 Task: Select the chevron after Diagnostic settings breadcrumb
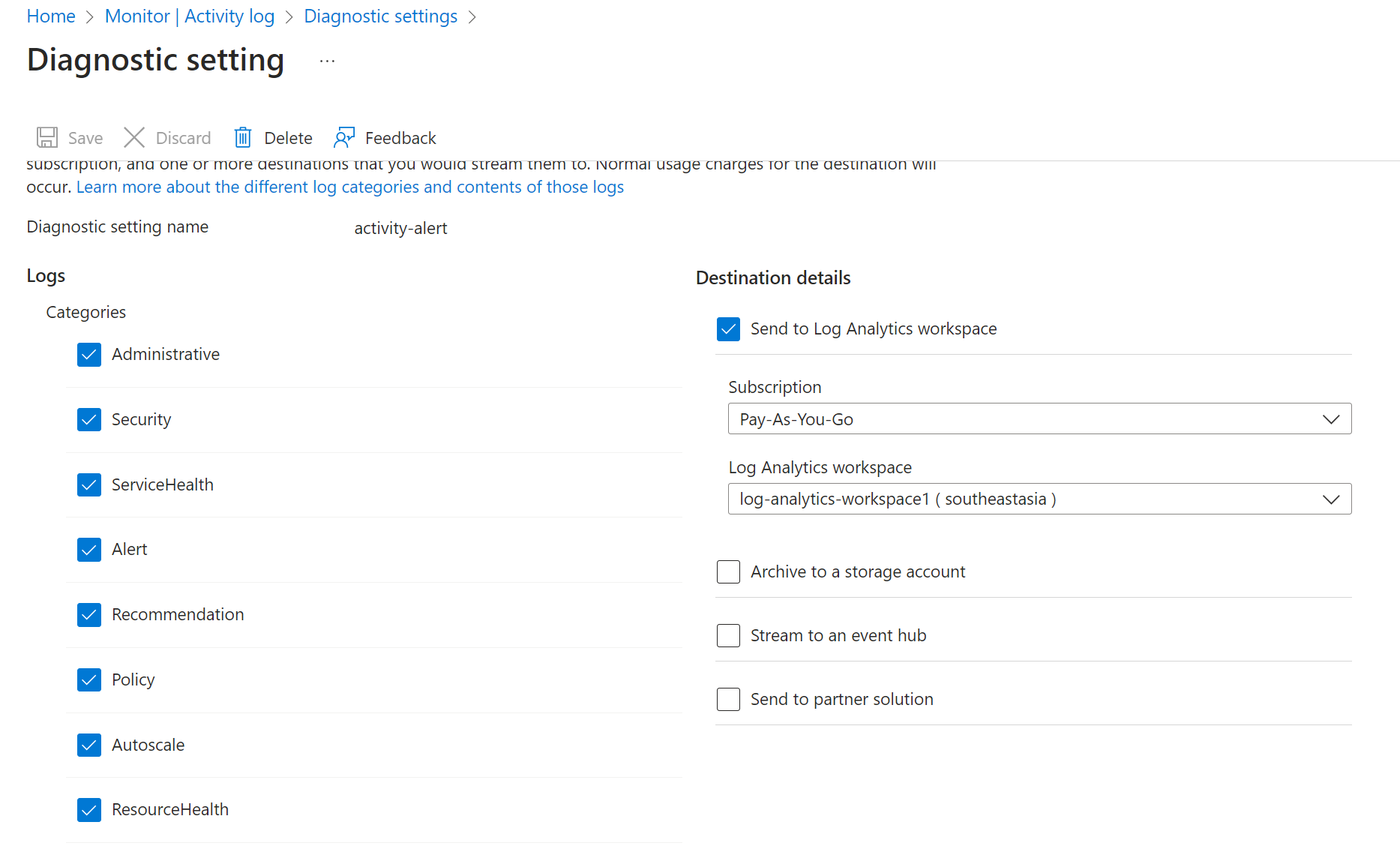tap(473, 16)
